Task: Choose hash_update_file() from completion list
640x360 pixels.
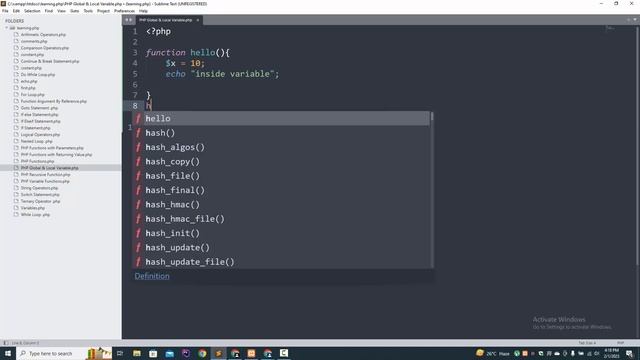Action: coord(282,261)
